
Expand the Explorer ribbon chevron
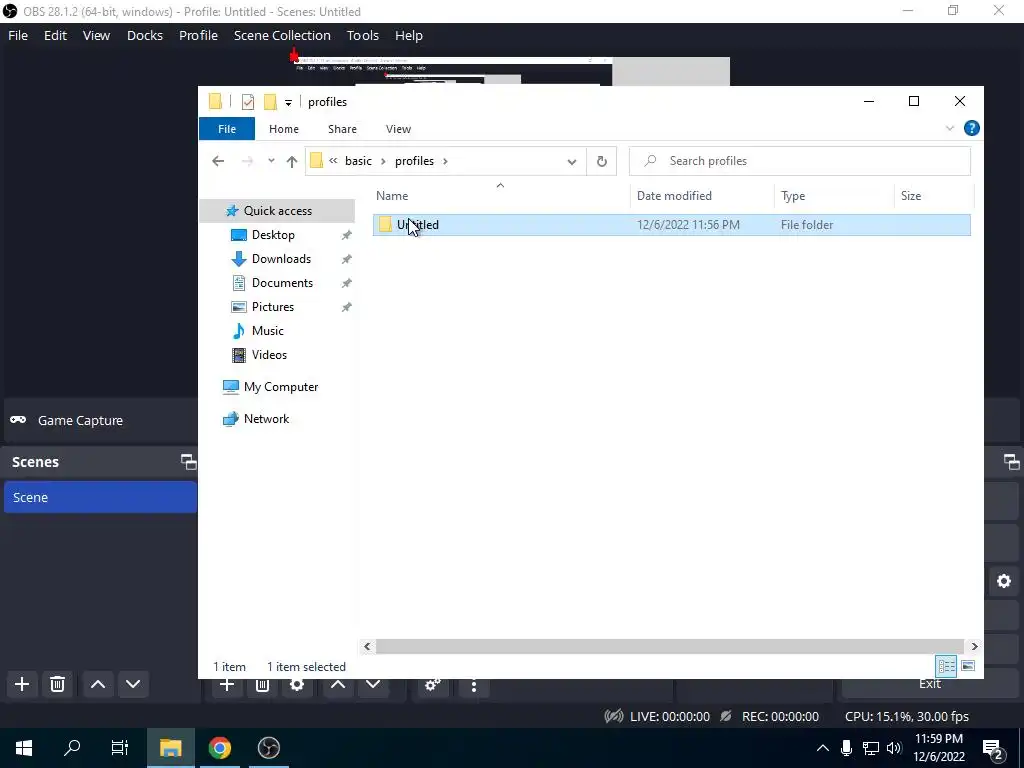950,128
